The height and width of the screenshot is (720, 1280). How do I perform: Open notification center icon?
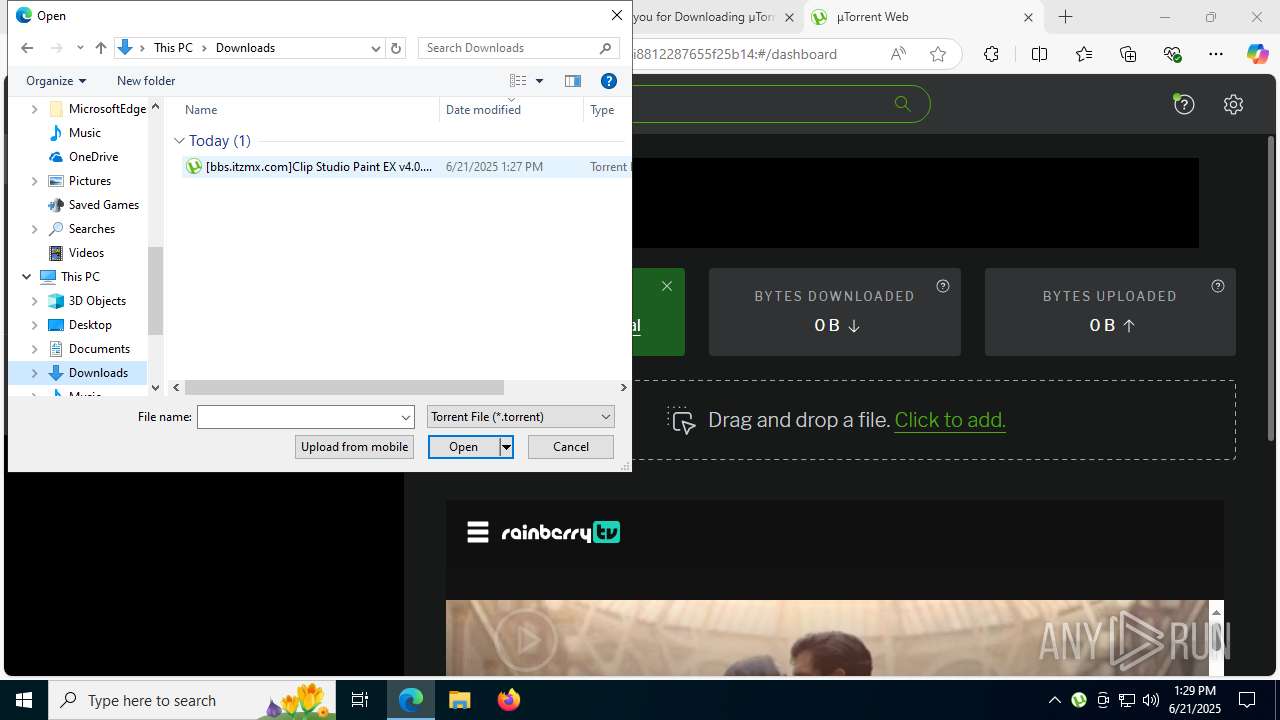1247,700
